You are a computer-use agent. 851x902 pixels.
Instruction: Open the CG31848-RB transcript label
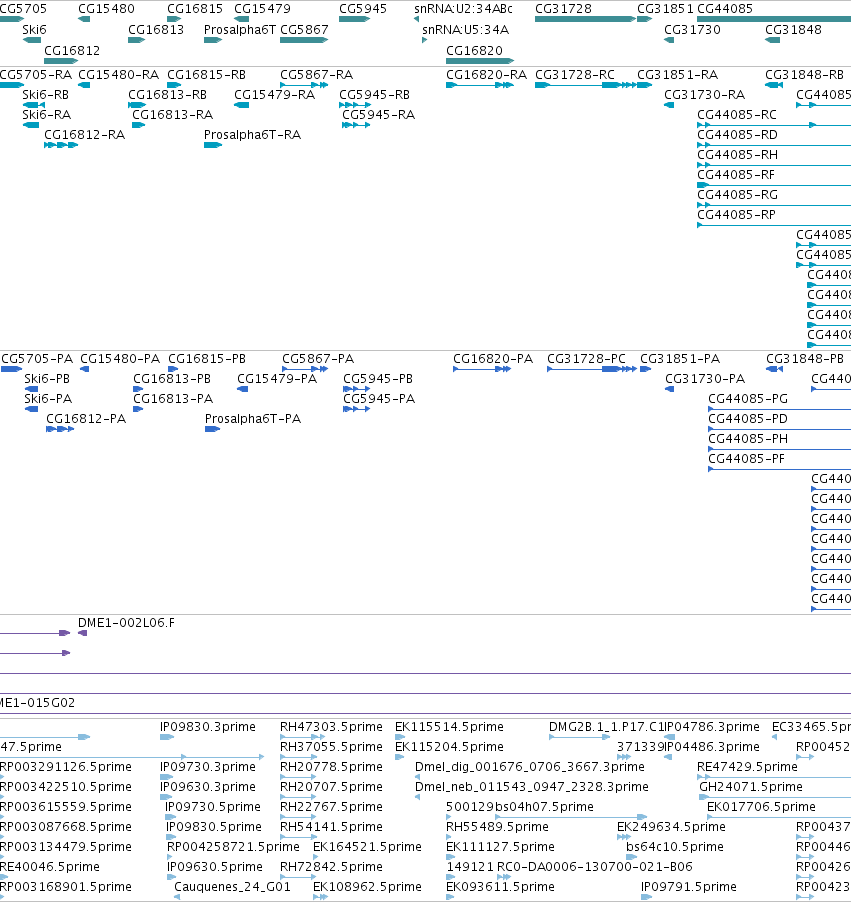point(804,75)
